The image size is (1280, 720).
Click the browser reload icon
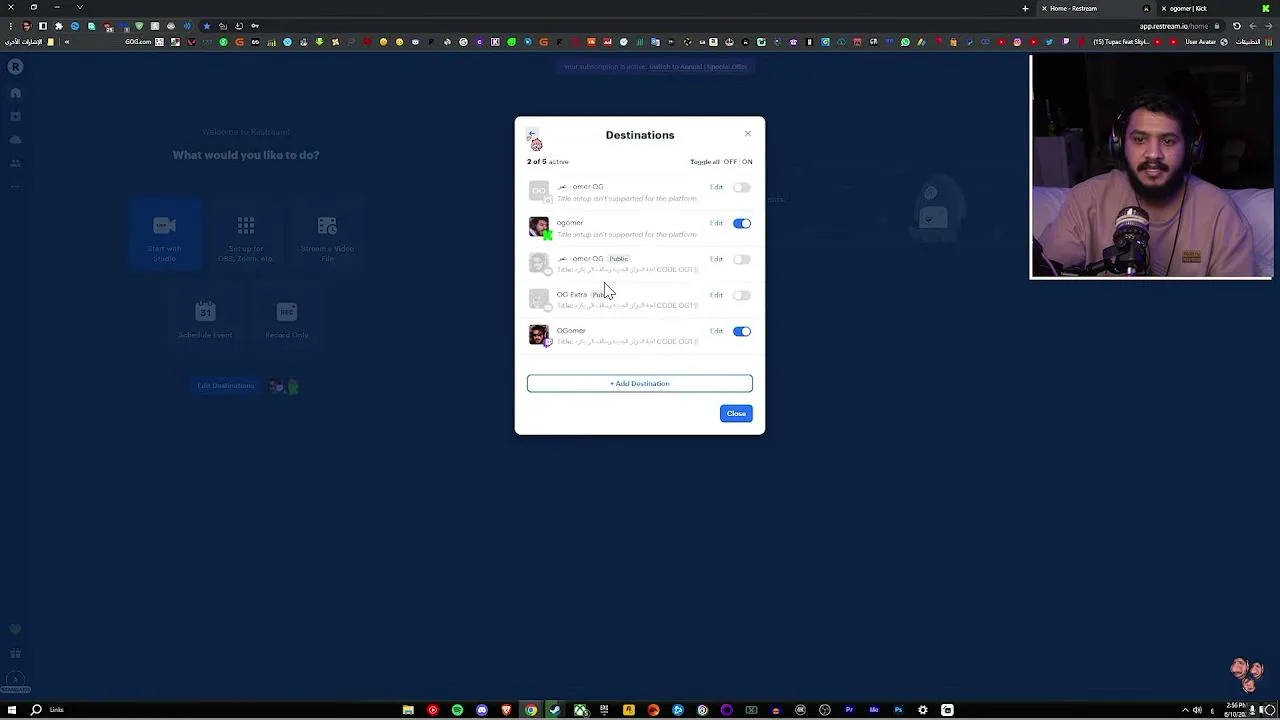click(1237, 26)
